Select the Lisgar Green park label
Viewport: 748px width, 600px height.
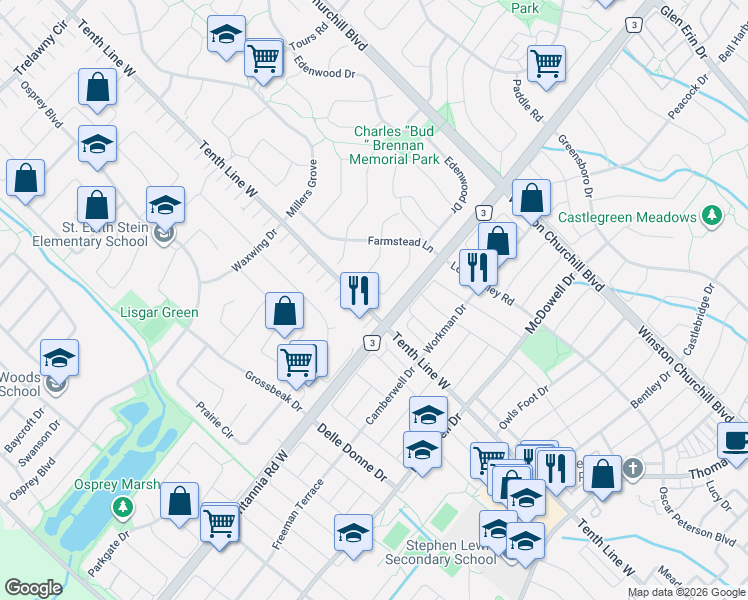click(159, 312)
